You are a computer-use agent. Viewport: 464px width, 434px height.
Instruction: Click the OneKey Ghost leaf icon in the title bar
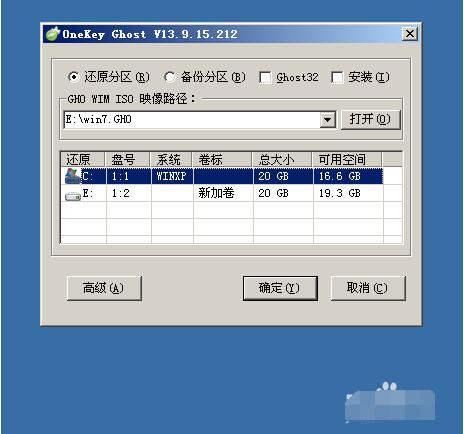[53, 34]
